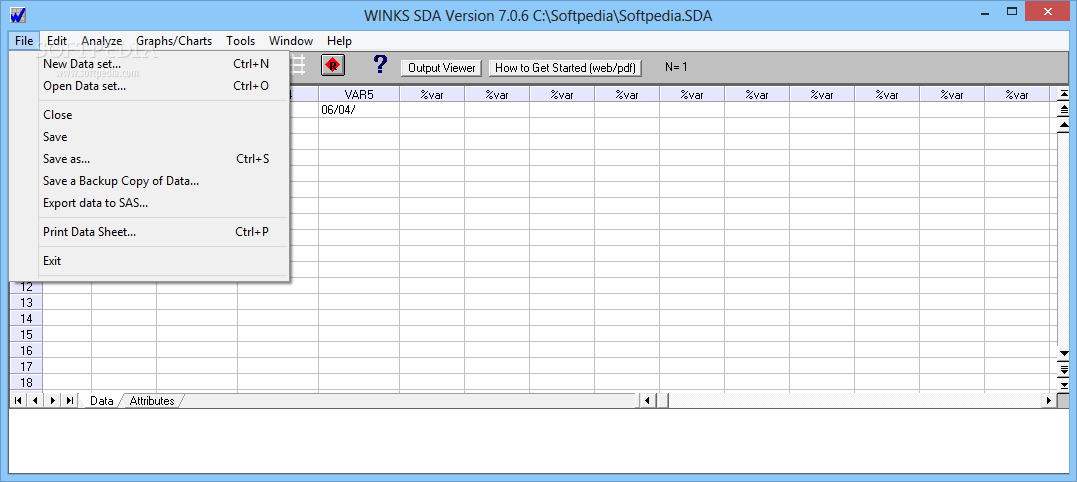
Task: Open the Analyze menu
Action: (x=102, y=41)
